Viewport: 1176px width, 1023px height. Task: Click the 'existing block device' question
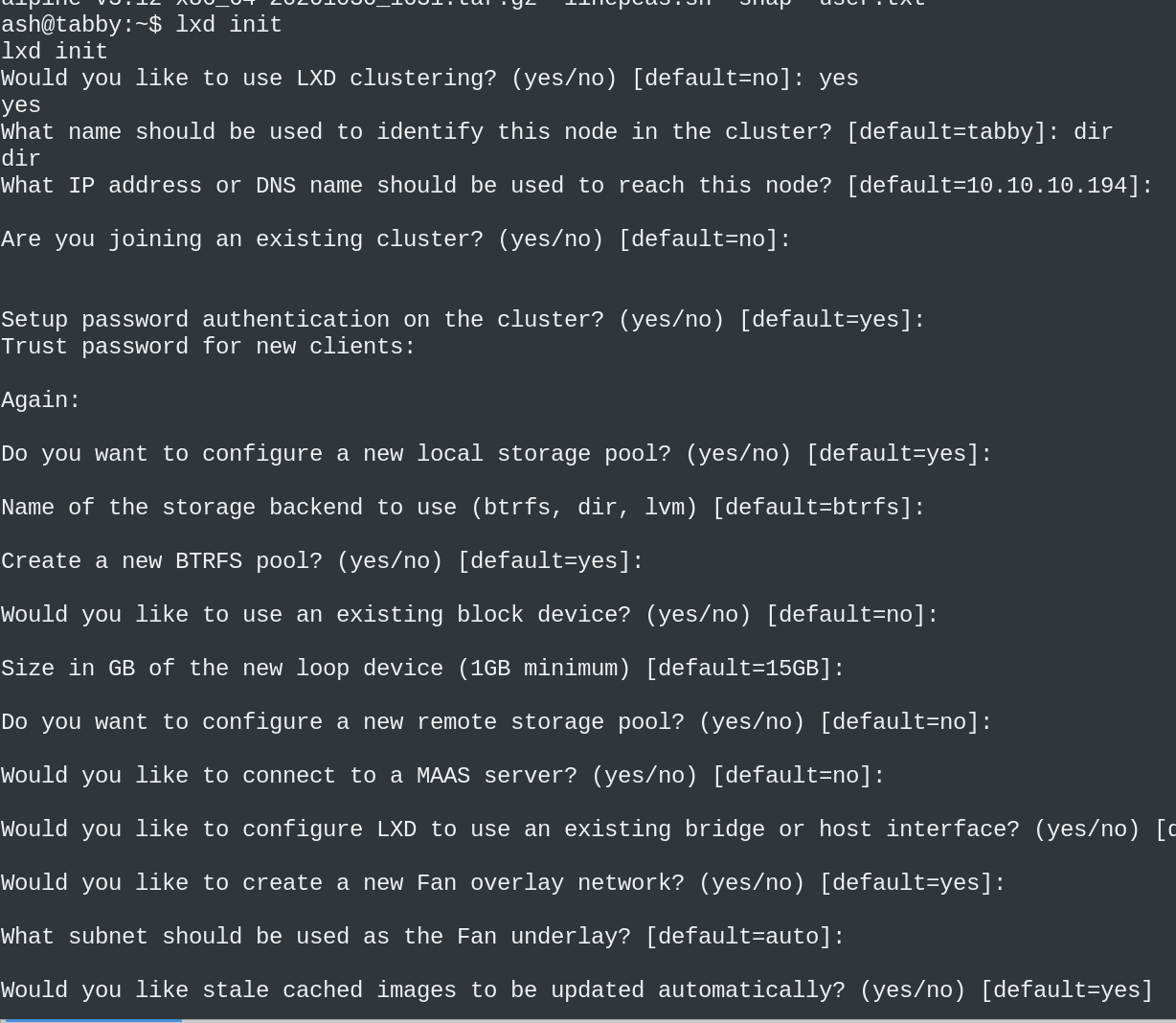(x=469, y=614)
